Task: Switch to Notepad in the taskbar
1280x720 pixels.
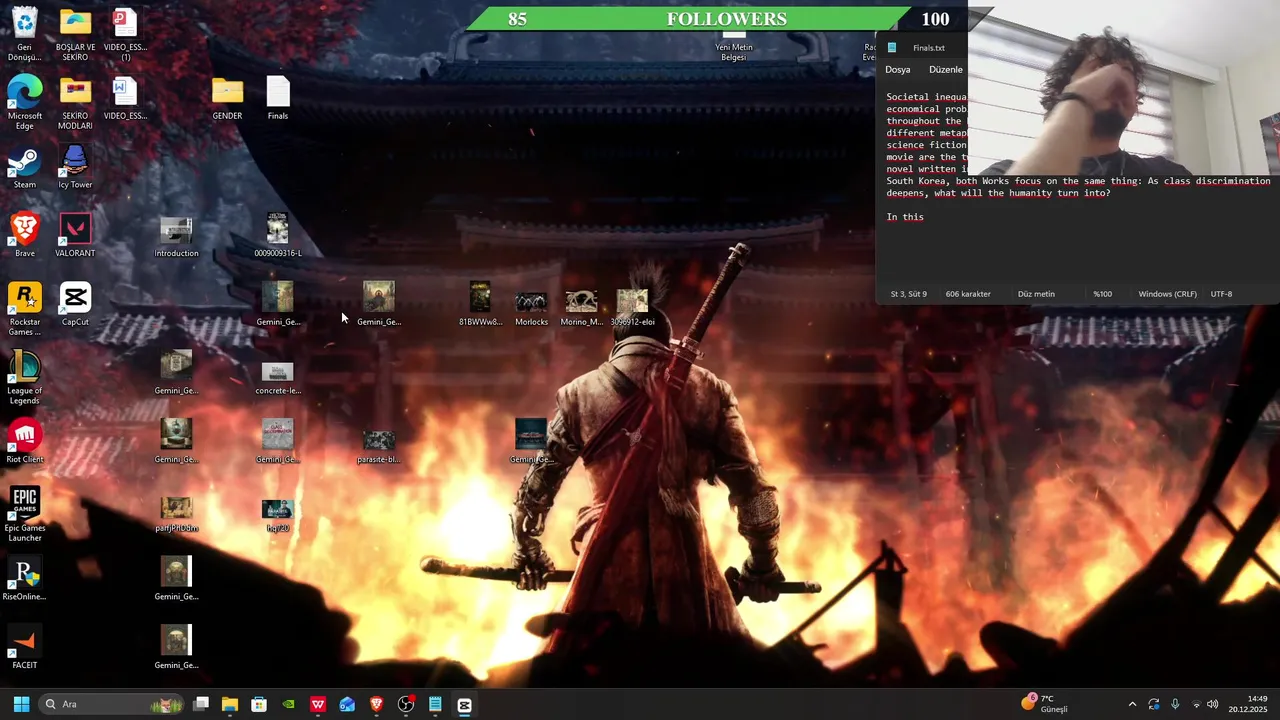Action: (435, 704)
